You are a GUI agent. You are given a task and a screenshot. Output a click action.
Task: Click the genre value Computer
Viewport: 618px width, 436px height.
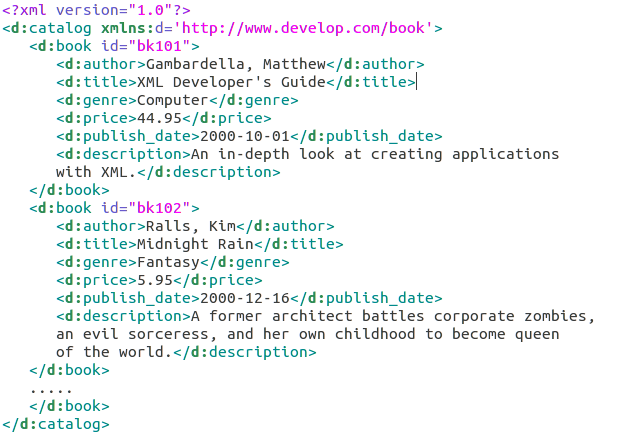point(172,100)
